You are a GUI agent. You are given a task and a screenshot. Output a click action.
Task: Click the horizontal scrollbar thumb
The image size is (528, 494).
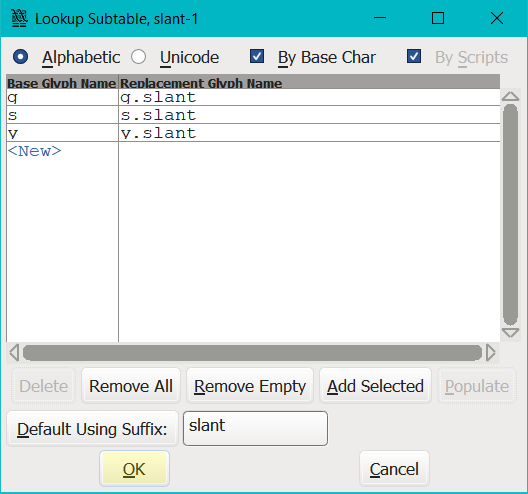point(253,353)
